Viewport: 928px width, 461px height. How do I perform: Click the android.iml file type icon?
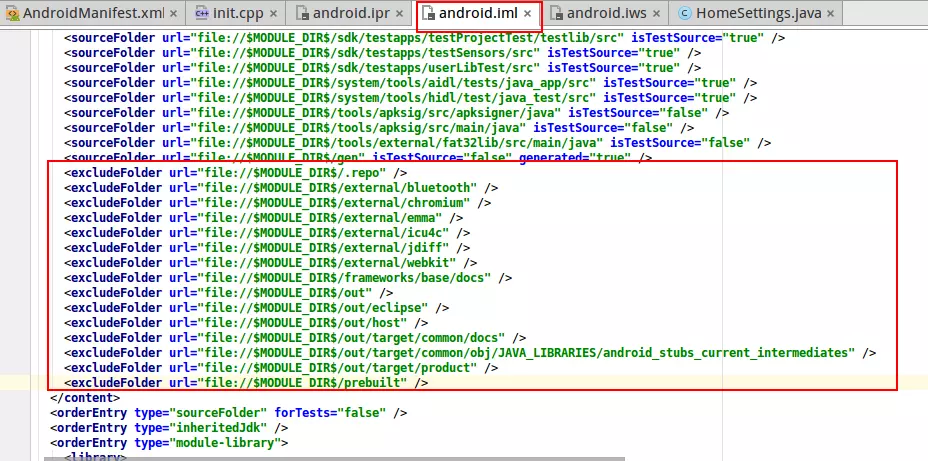pyautogui.click(x=428, y=14)
